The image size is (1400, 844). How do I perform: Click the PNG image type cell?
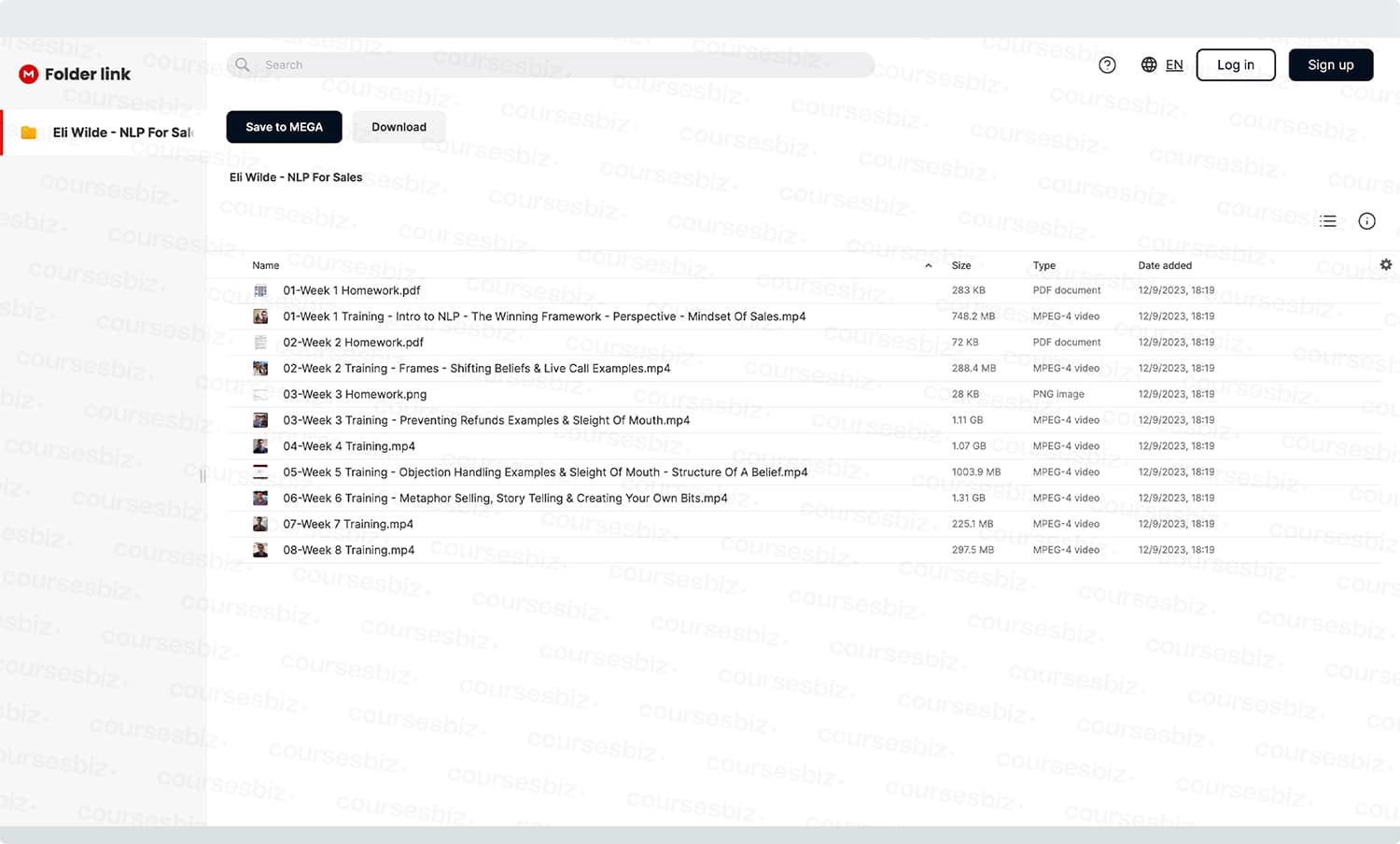tap(1058, 394)
